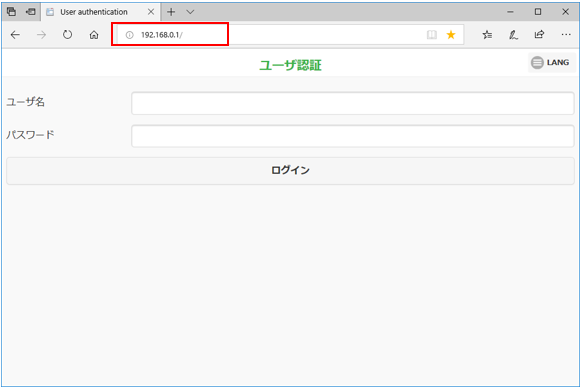The image size is (581, 389).
Task: Close the User authentication tab
Action: (151, 12)
